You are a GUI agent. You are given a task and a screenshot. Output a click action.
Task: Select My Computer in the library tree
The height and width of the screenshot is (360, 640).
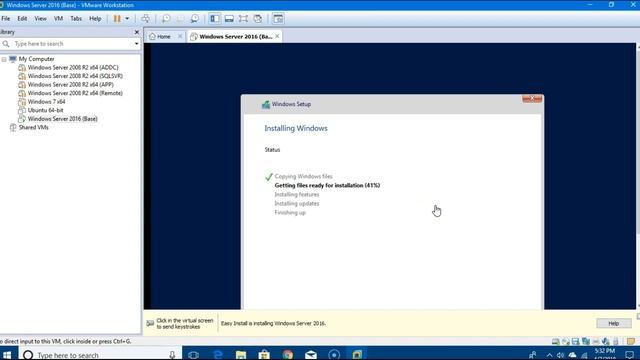coord(36,59)
